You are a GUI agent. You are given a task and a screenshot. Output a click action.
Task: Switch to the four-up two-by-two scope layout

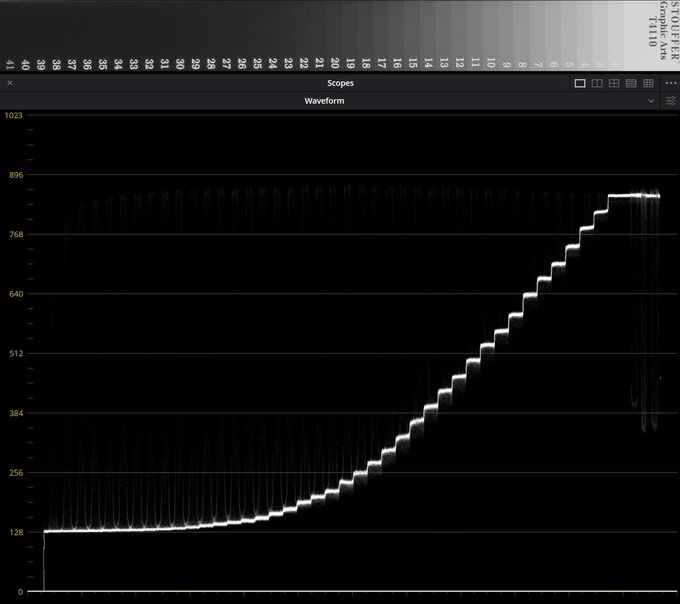coord(614,83)
